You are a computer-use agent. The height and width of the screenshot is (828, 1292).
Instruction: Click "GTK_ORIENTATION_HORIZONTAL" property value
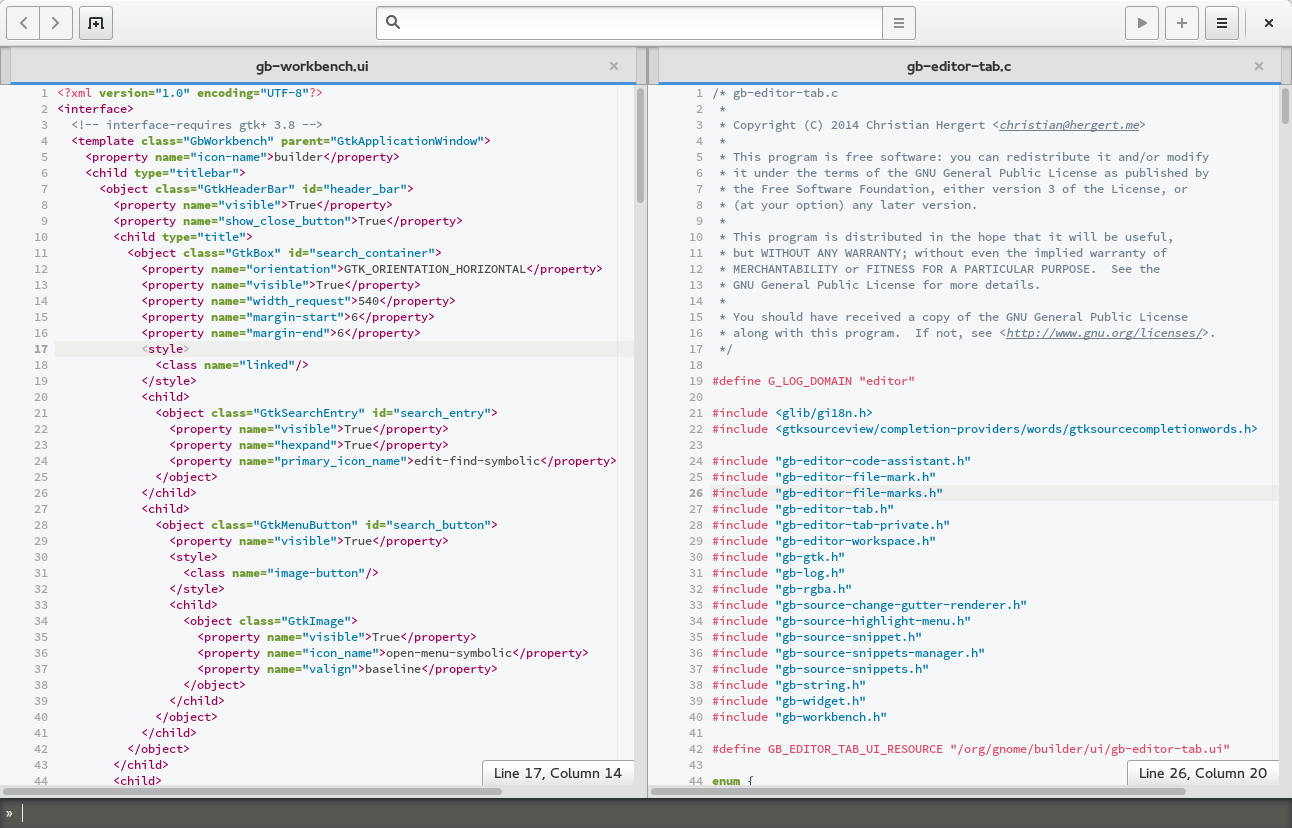[x=435, y=269]
